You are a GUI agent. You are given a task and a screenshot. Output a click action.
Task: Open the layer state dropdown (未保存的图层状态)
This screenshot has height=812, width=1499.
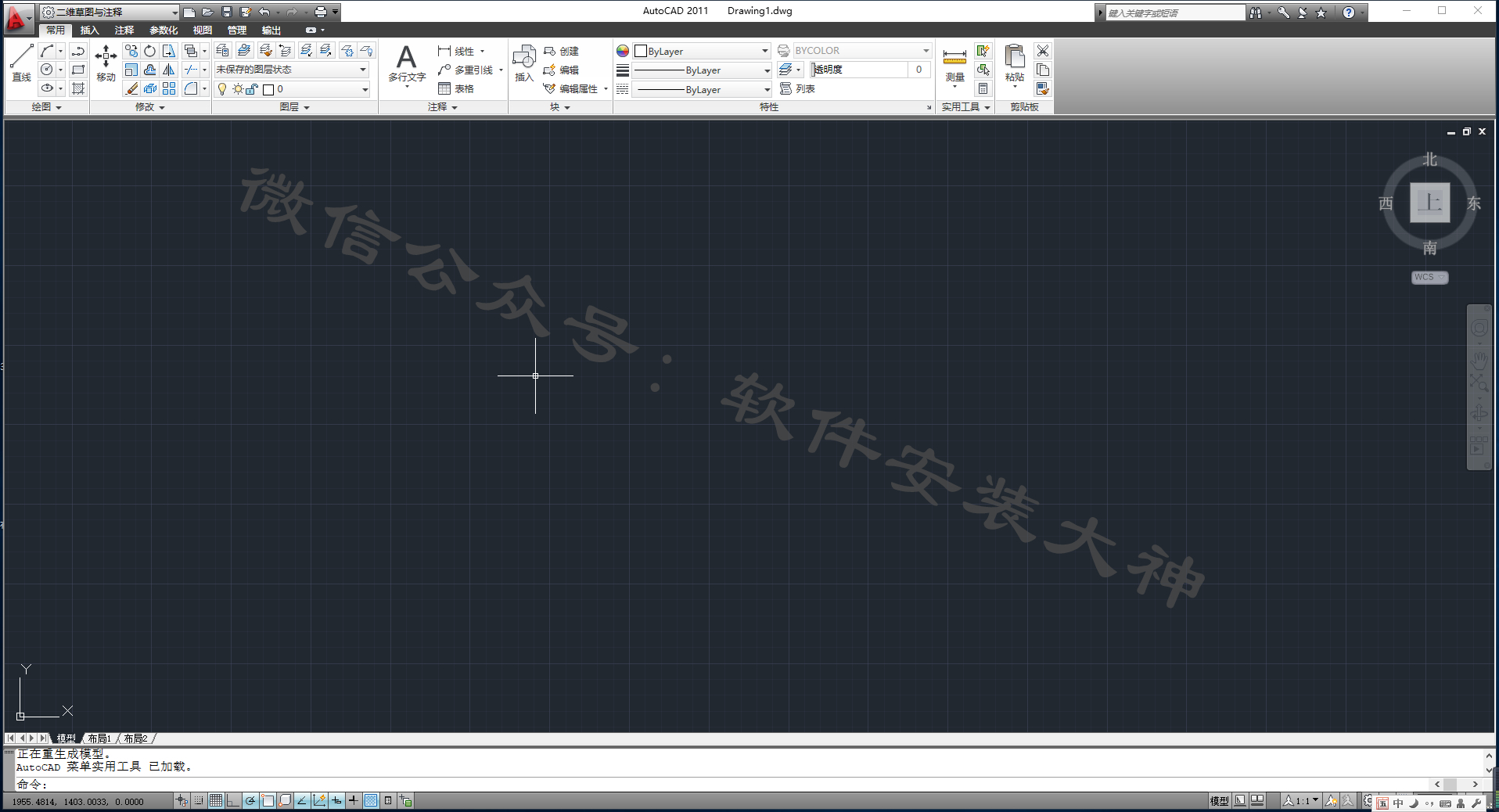291,70
